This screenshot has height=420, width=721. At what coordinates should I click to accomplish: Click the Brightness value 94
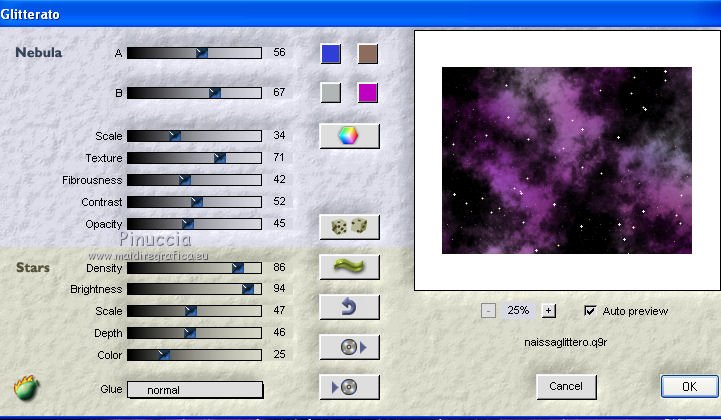click(x=279, y=288)
